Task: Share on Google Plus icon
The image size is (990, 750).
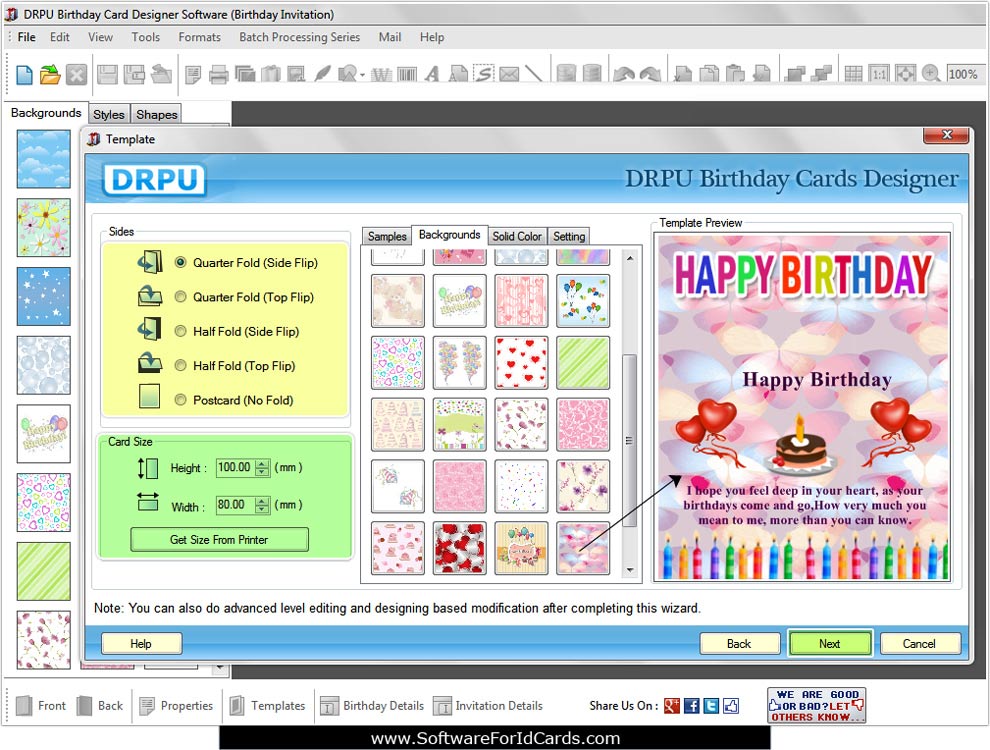Action: point(672,706)
